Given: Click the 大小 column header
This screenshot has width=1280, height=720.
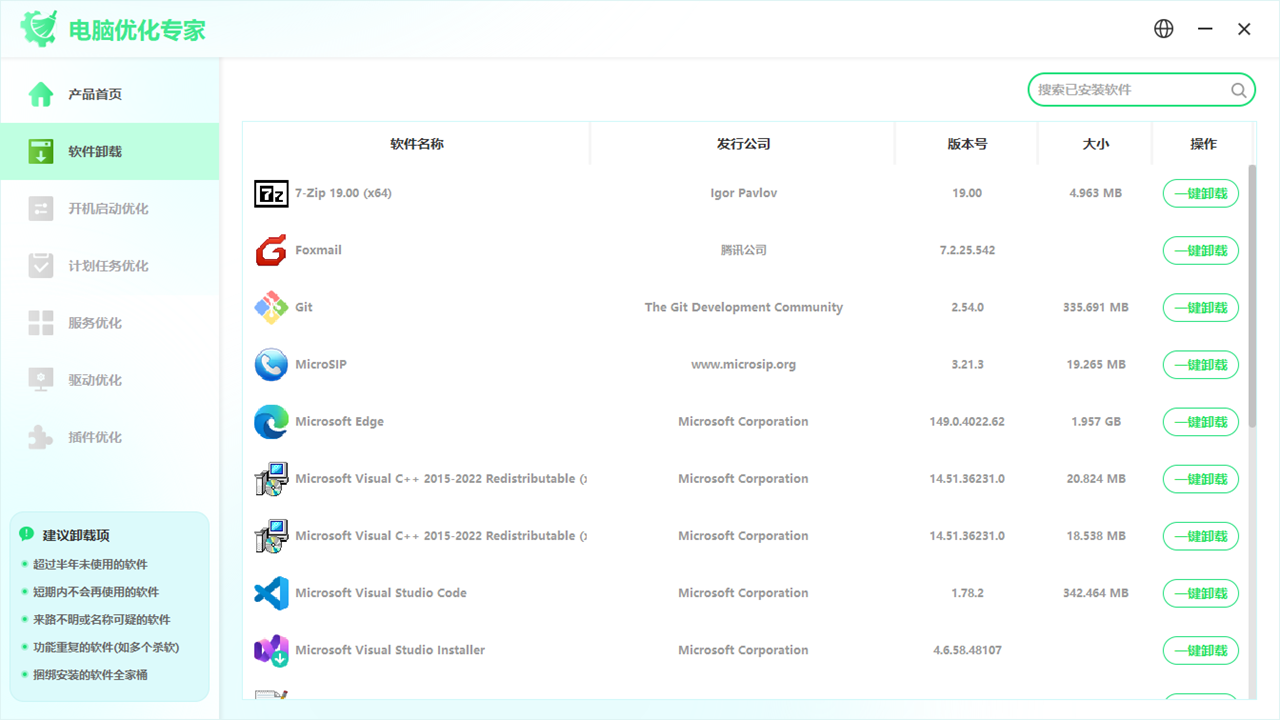Looking at the screenshot, I should [x=1095, y=144].
